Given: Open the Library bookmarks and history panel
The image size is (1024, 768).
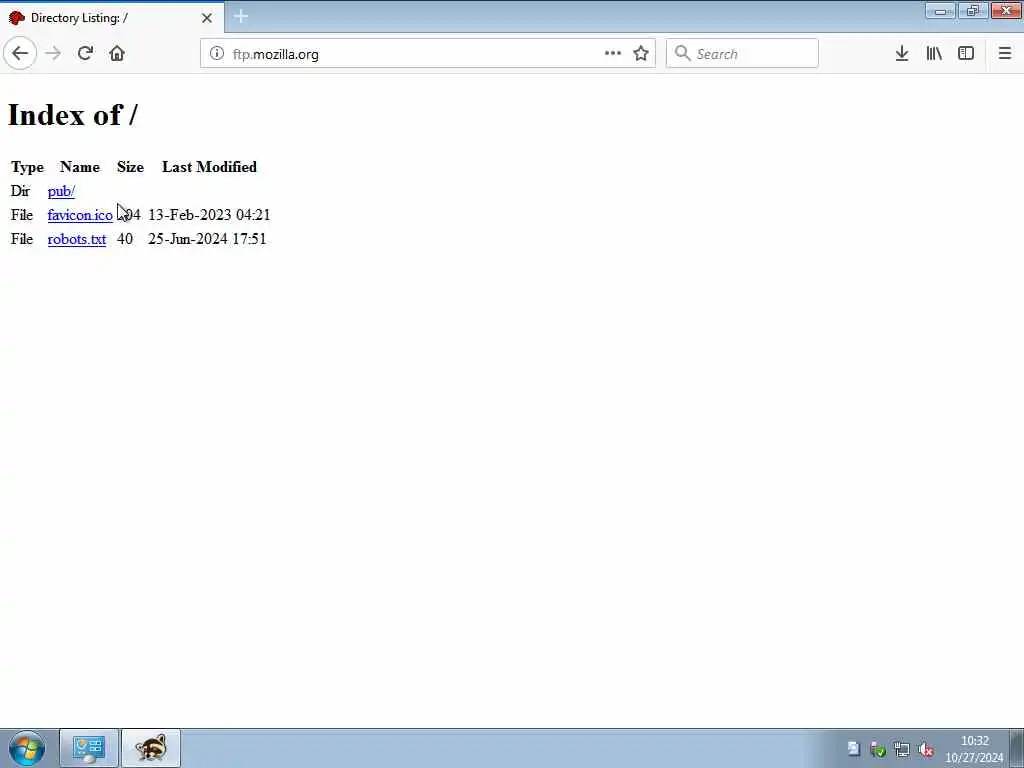Looking at the screenshot, I should pyautogui.click(x=934, y=54).
